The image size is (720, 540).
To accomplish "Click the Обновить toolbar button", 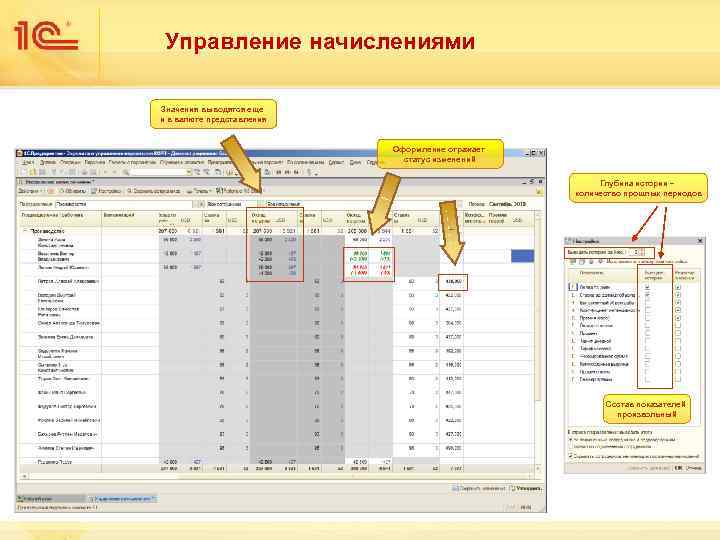I will [x=73, y=191].
